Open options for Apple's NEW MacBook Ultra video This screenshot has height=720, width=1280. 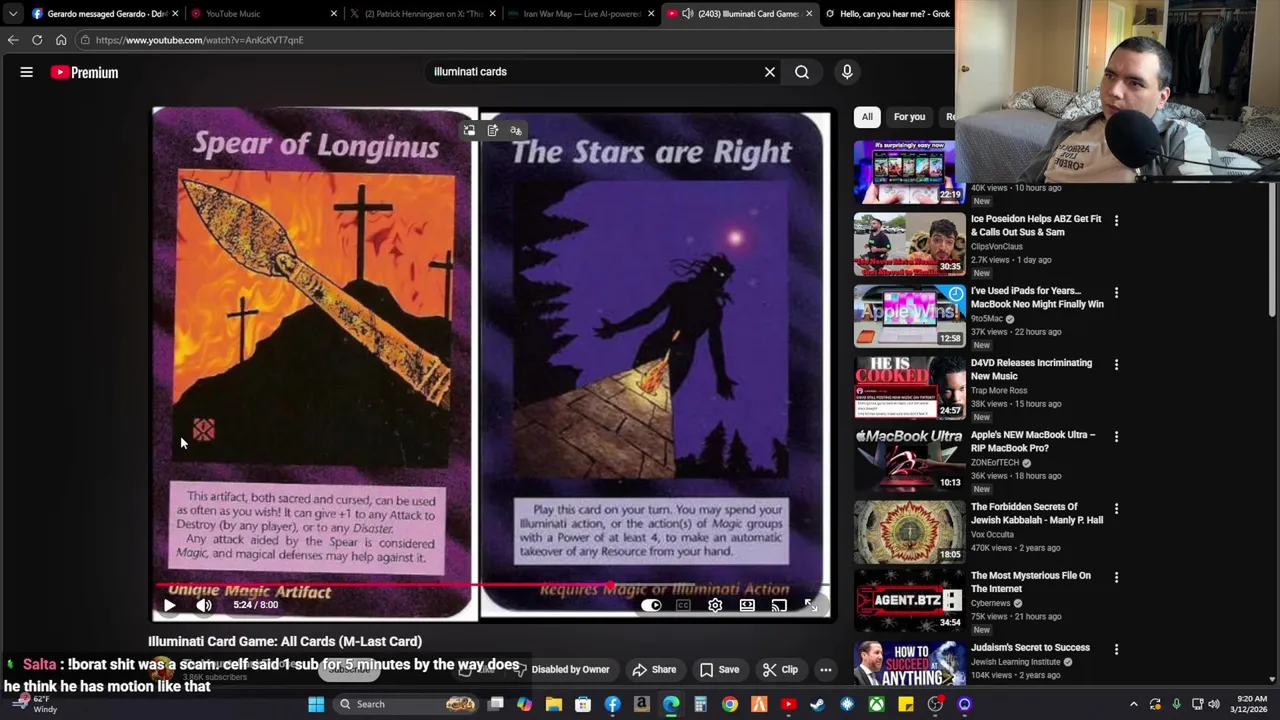(x=1116, y=437)
